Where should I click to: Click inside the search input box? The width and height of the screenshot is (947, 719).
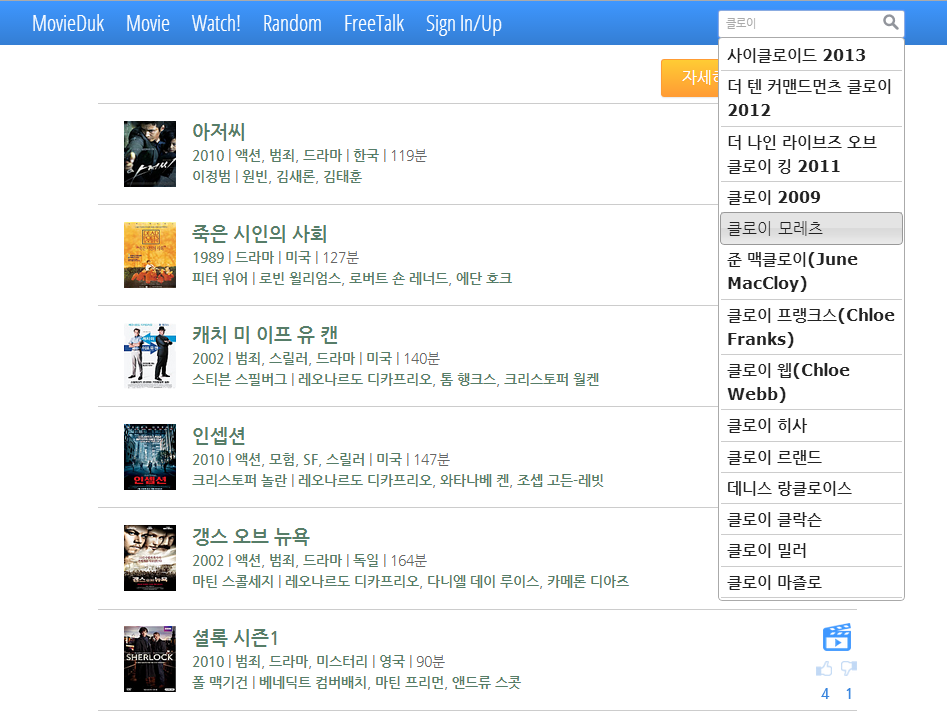point(790,22)
